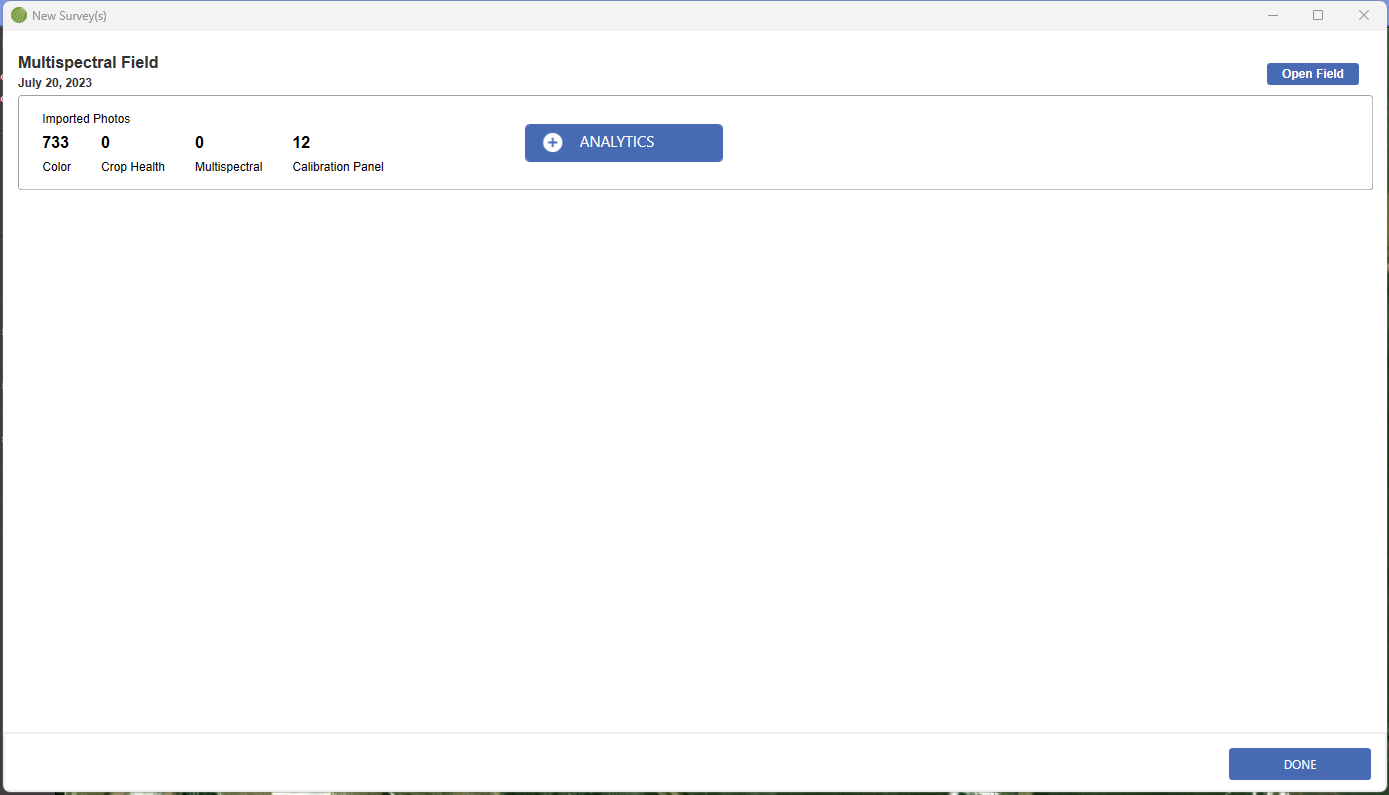Finish by clicking DONE
The height and width of the screenshot is (795, 1389).
click(x=1299, y=764)
